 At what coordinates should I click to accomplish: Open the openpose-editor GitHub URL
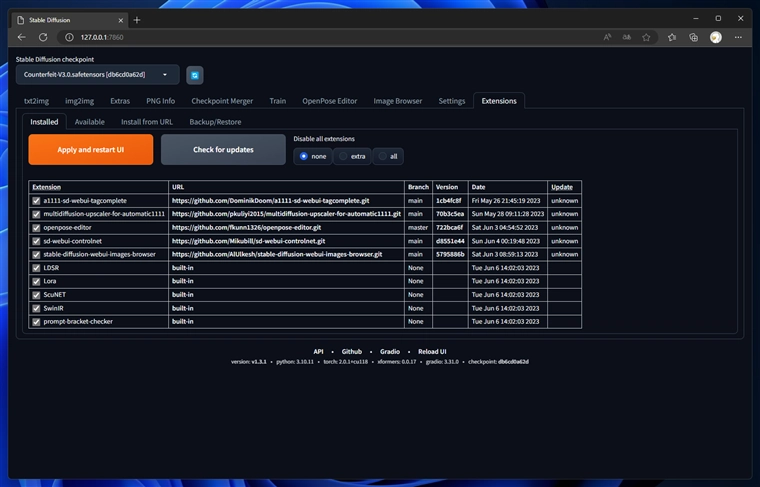(246, 227)
